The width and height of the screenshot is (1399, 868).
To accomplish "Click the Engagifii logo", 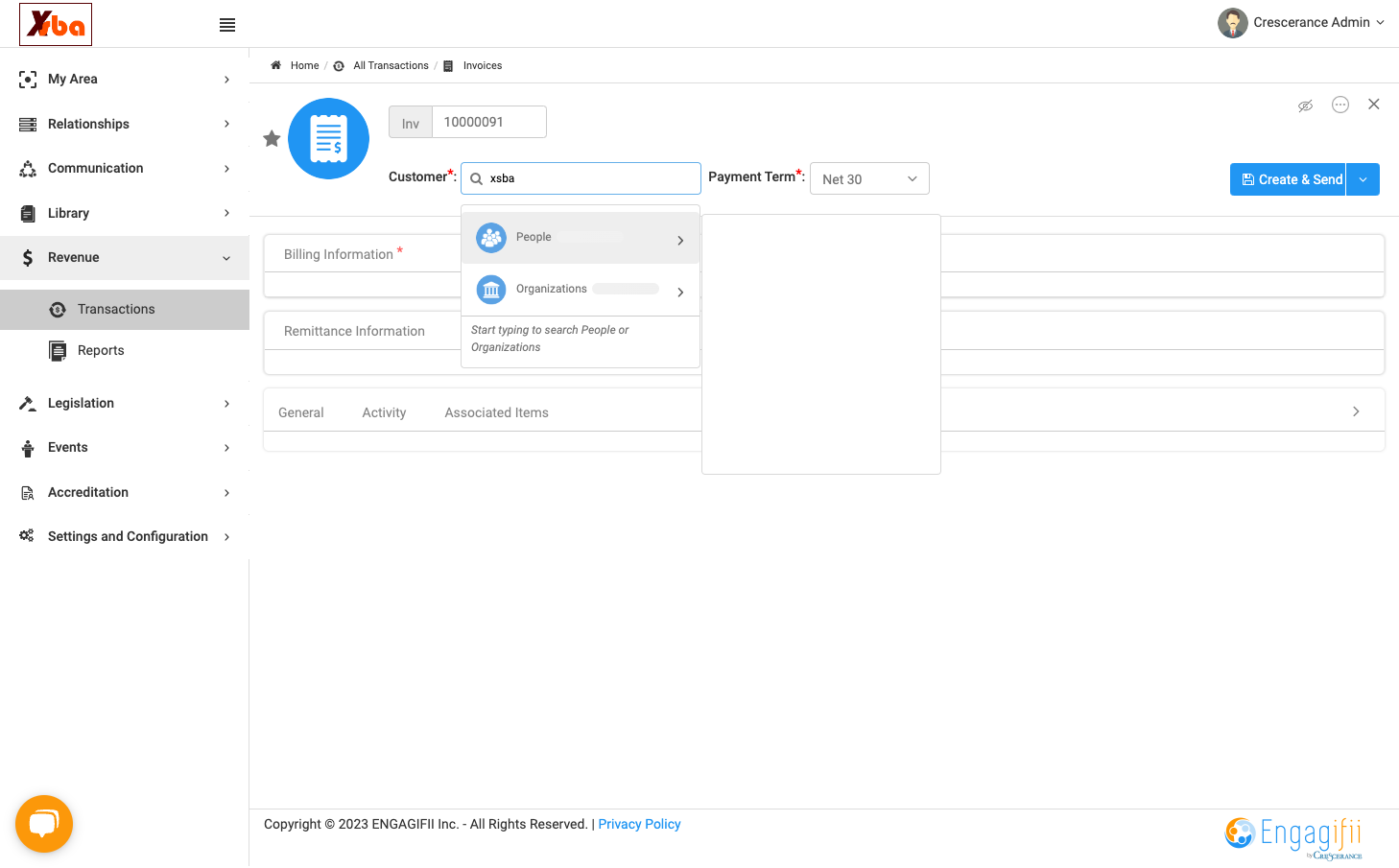I will tap(1293, 836).
